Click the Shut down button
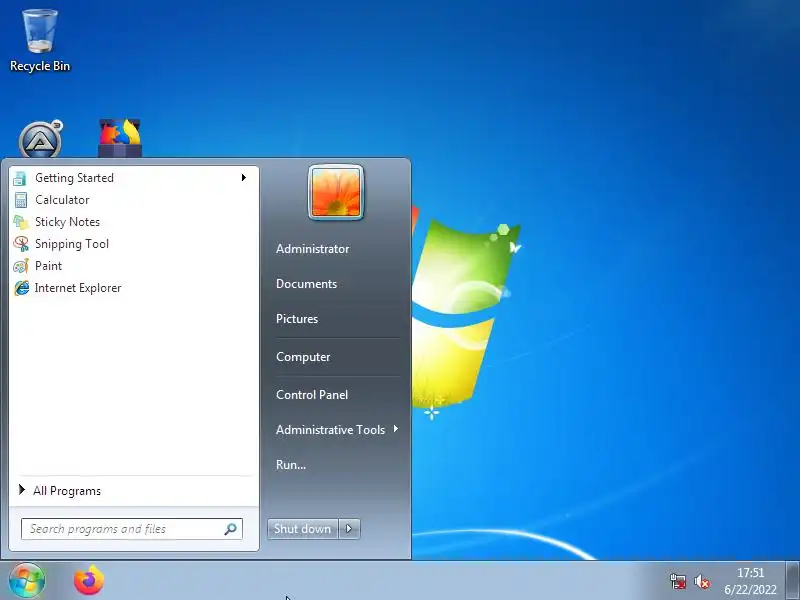Image resolution: width=800 pixels, height=600 pixels. [x=303, y=529]
